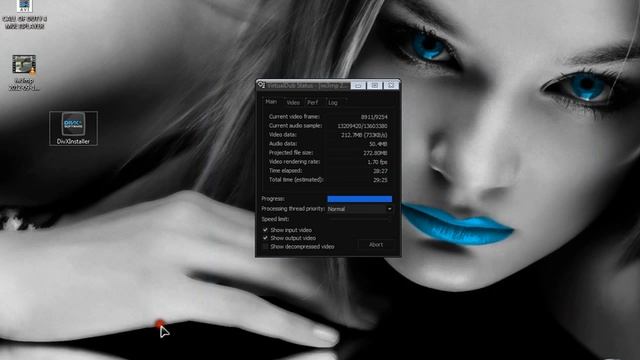Switch to the Main tab
Viewport: 640px width, 360px height.
tap(271, 102)
